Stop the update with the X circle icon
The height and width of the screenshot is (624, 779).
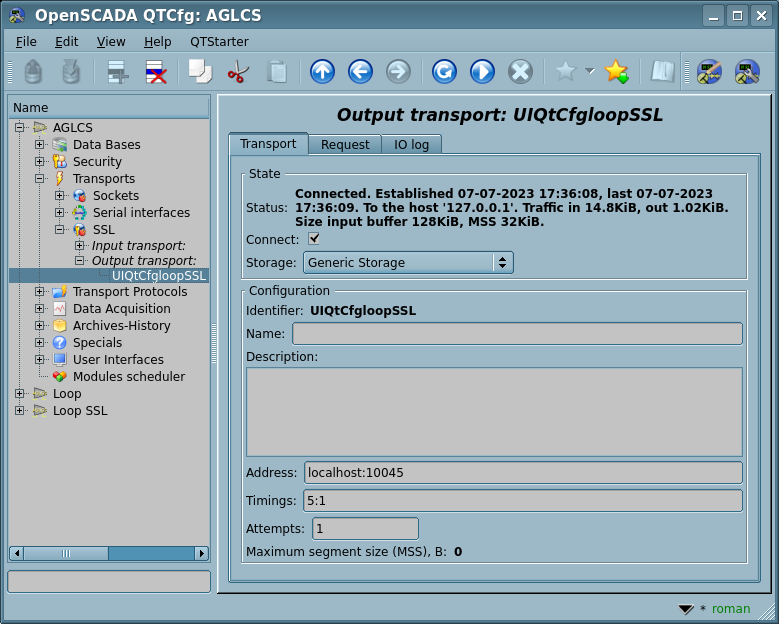pyautogui.click(x=520, y=72)
